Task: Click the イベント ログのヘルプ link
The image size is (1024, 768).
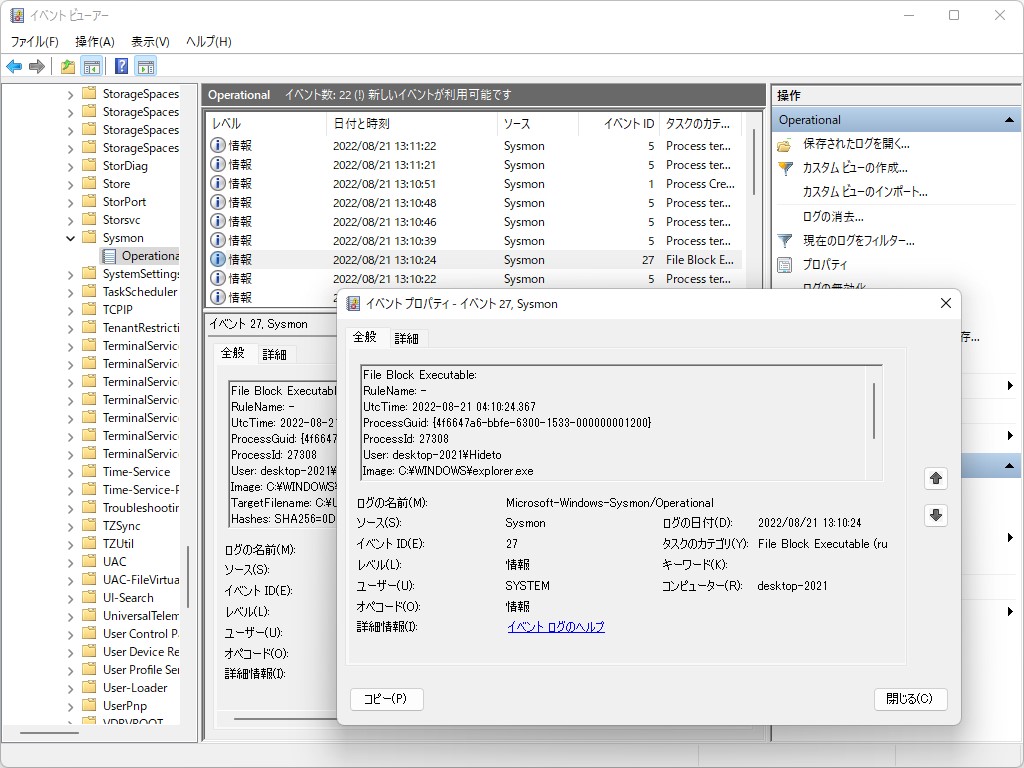Action: (555, 627)
